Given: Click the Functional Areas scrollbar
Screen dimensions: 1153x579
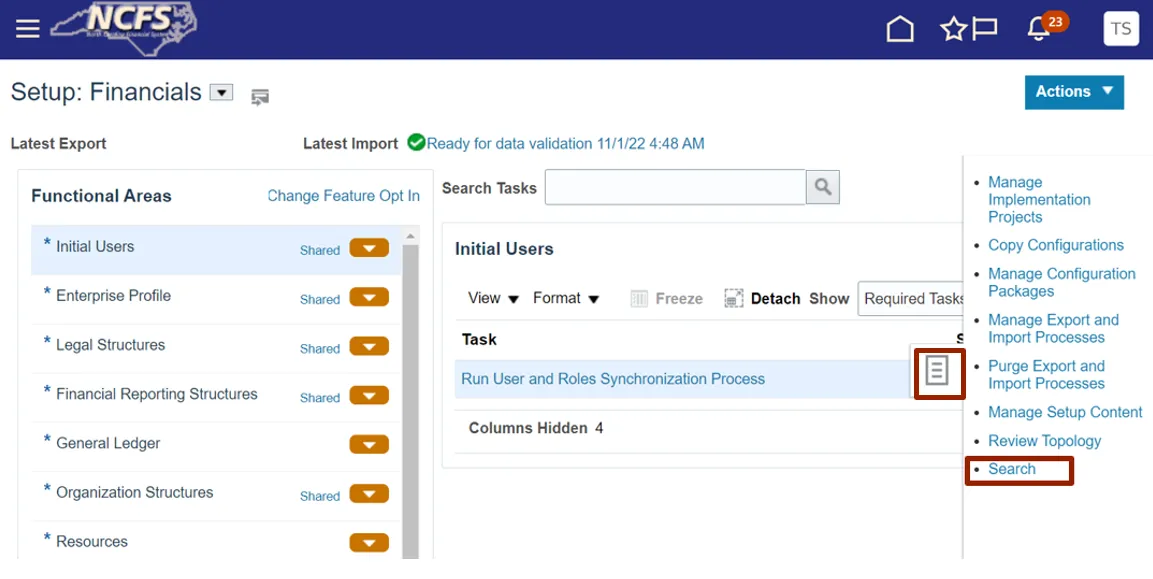Looking at the screenshot, I should [410, 401].
